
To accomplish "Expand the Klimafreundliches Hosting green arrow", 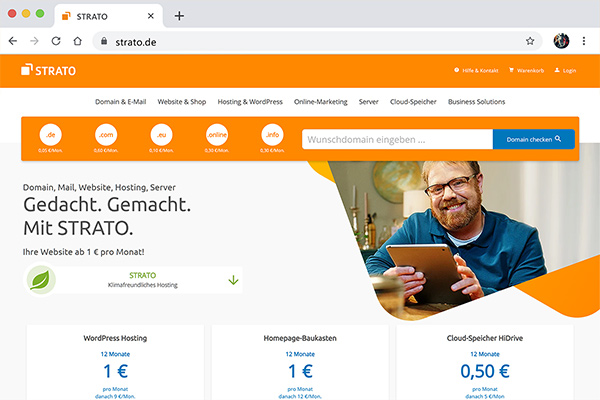I will click(233, 279).
